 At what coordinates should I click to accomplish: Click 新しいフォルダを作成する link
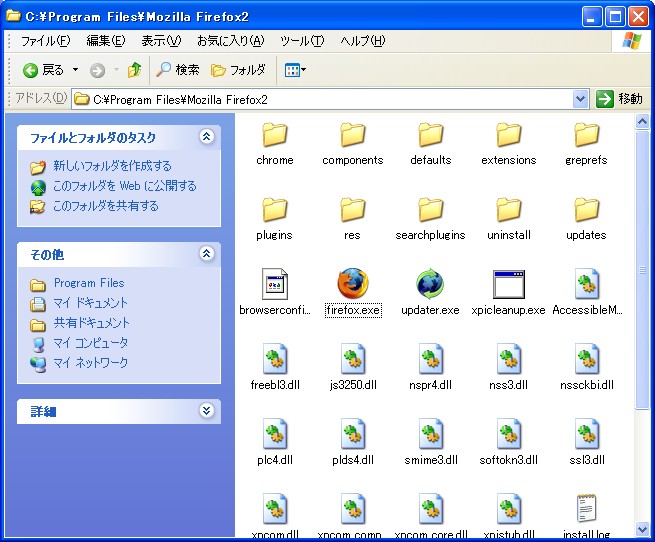[112, 166]
